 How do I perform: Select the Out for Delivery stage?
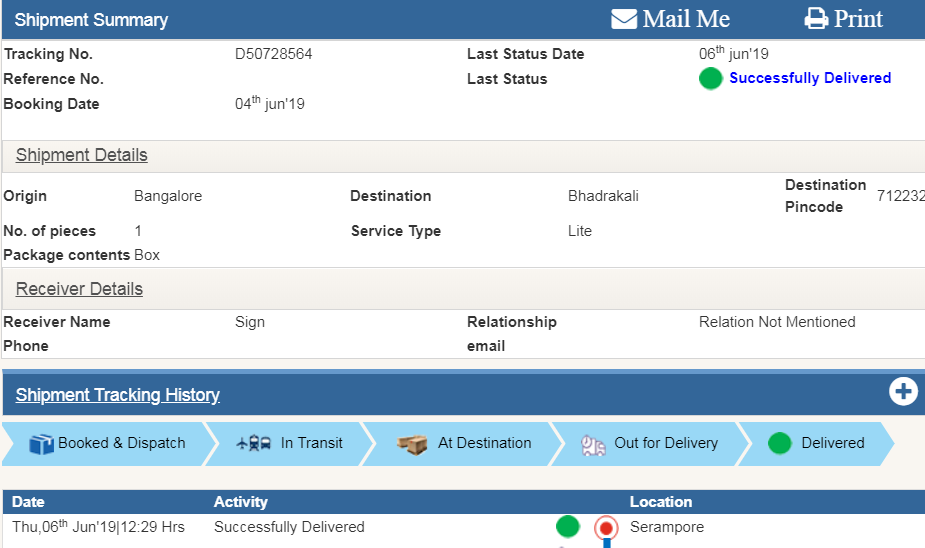pyautogui.click(x=666, y=443)
